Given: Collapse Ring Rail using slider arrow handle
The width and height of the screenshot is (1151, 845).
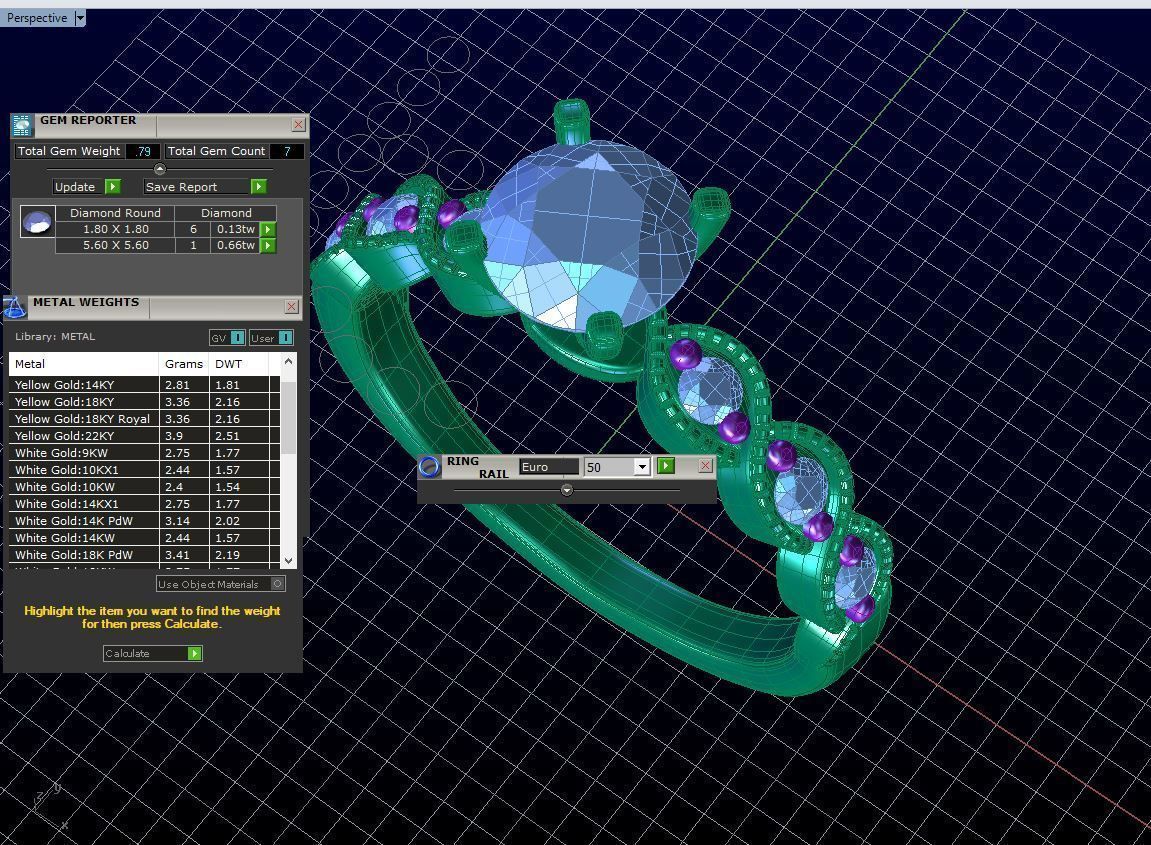Looking at the screenshot, I should (566, 490).
